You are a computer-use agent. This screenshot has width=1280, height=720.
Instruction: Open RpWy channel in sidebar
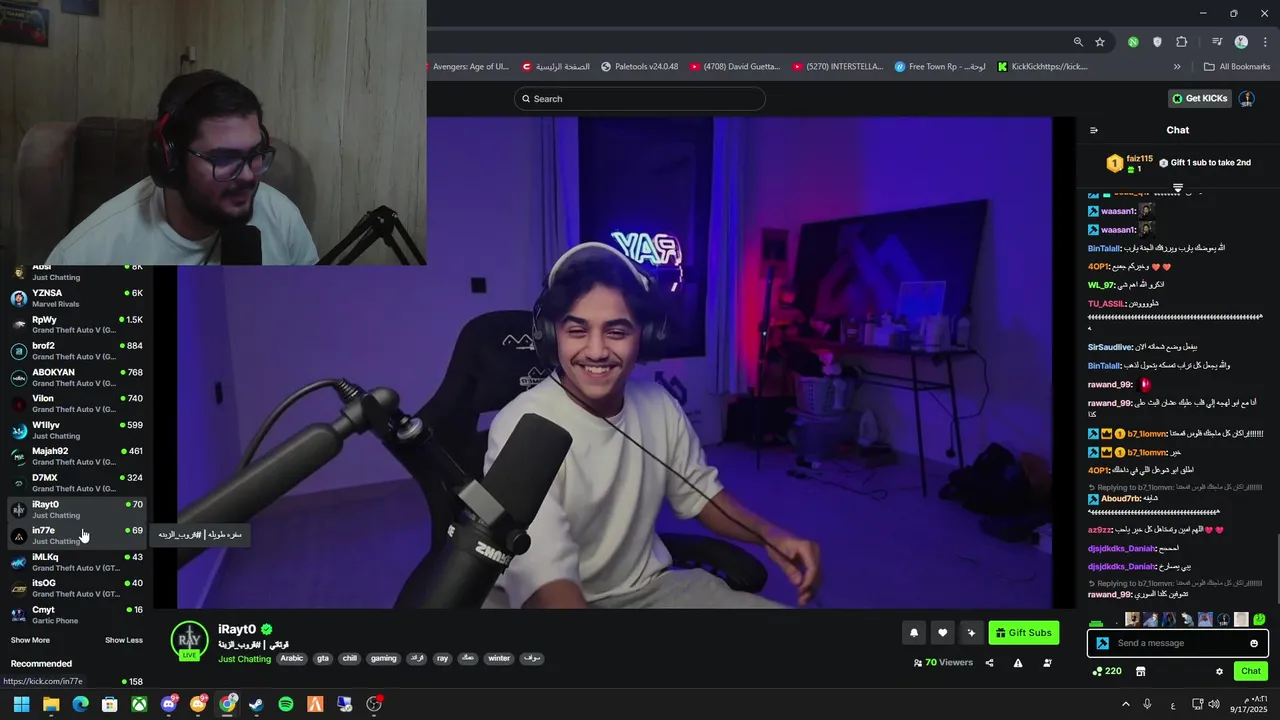pos(76,324)
